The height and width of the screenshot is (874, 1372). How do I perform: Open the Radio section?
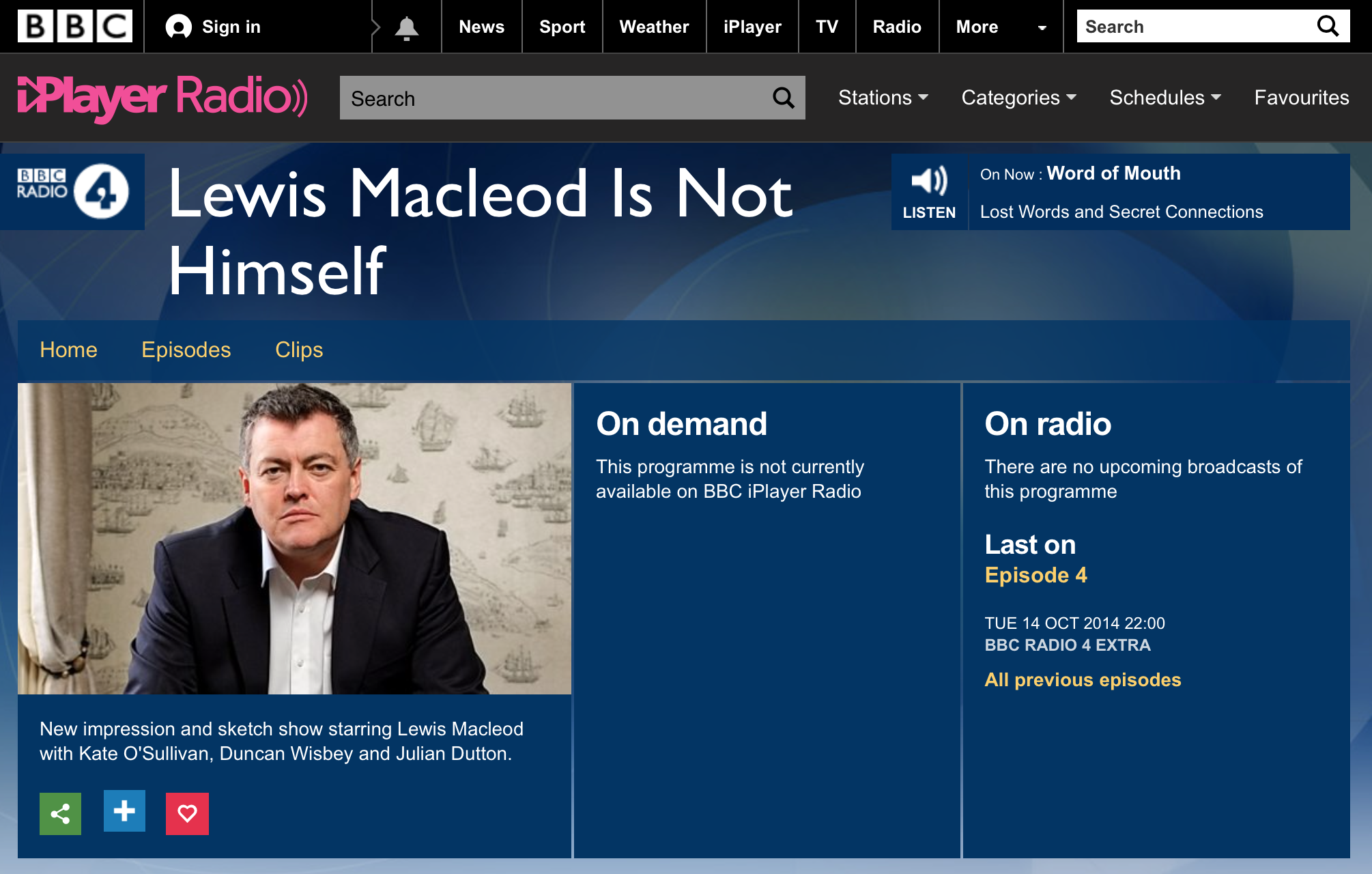pos(897,27)
